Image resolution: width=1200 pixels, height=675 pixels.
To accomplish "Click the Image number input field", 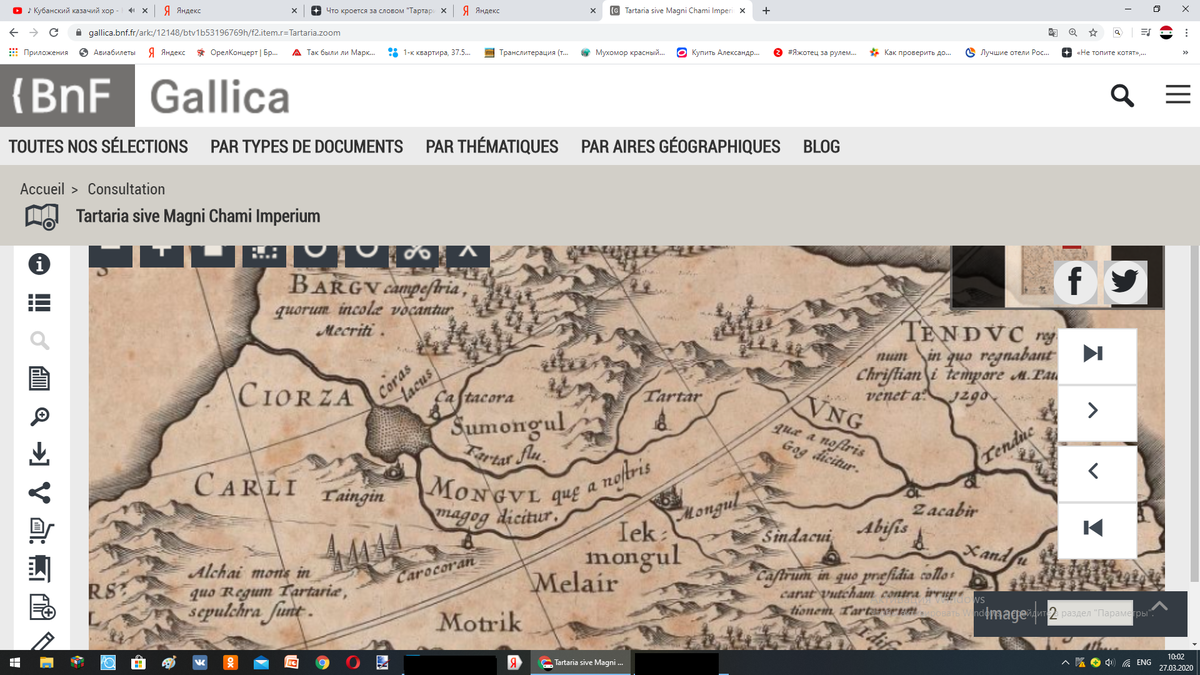I will click(1089, 612).
